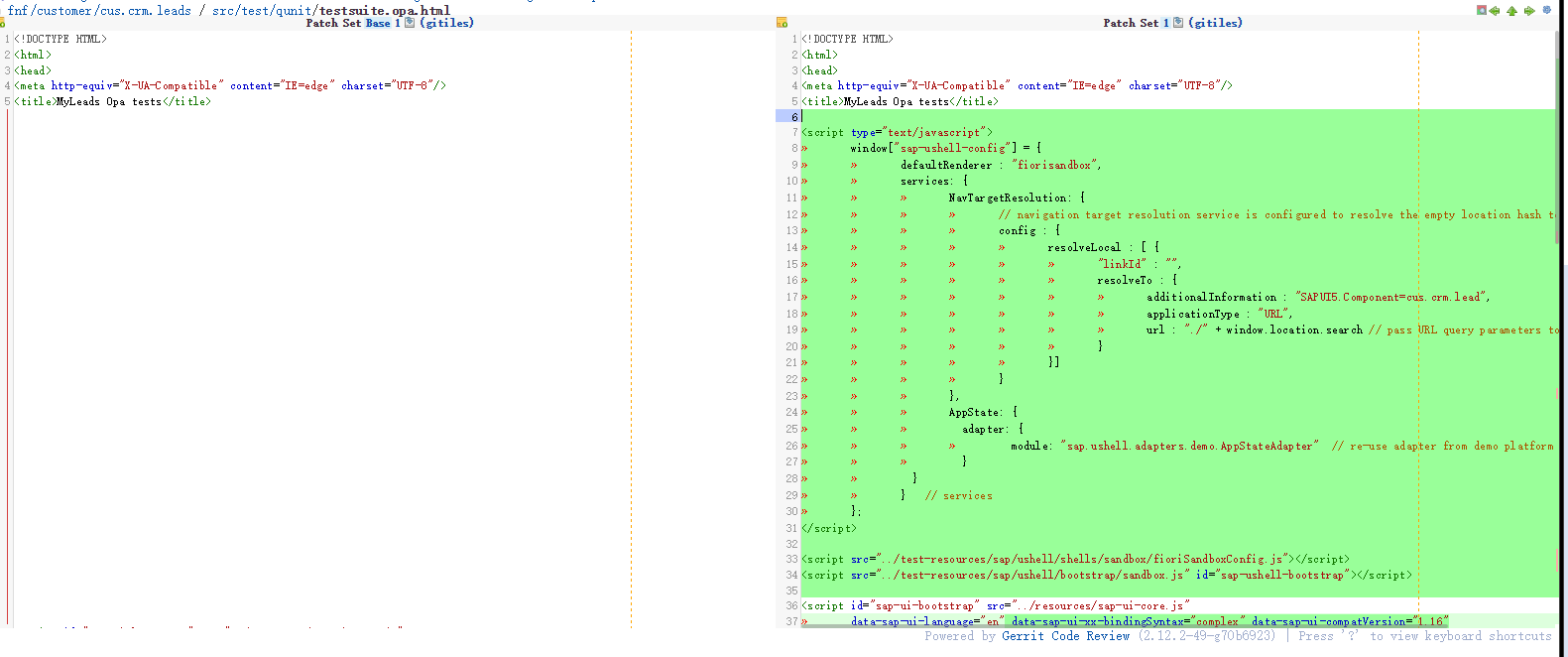Image resolution: width=1568 pixels, height=657 pixels.
Task: Click 'sap.ushell.adapters.demo.AppStateAdapter' string
Action: [1189, 446]
